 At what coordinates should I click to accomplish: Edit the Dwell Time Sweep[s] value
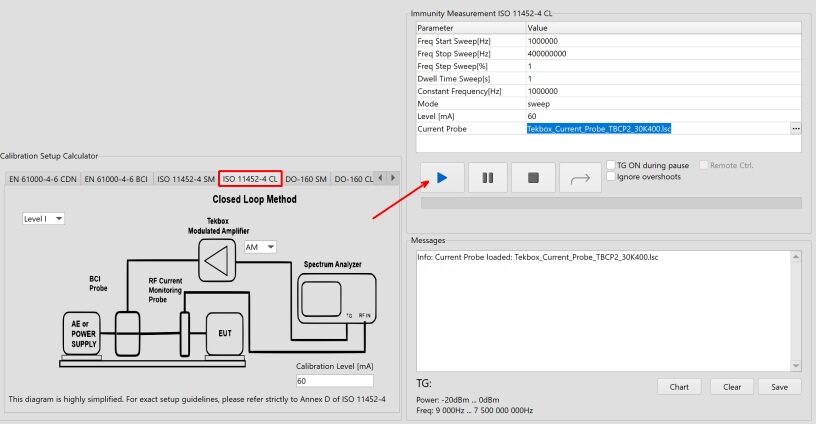663,79
